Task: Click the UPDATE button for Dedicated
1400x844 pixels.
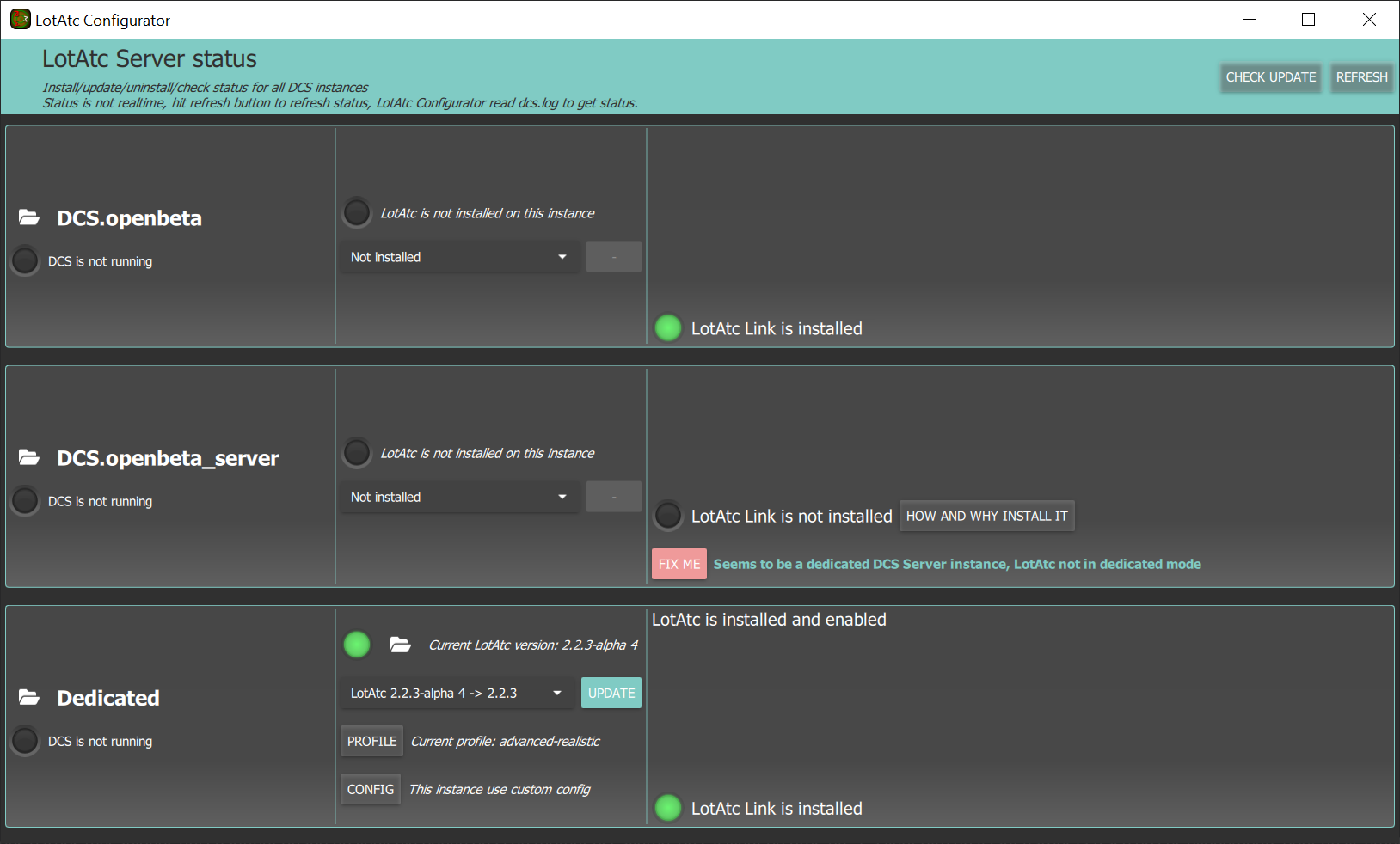Action: coord(611,693)
